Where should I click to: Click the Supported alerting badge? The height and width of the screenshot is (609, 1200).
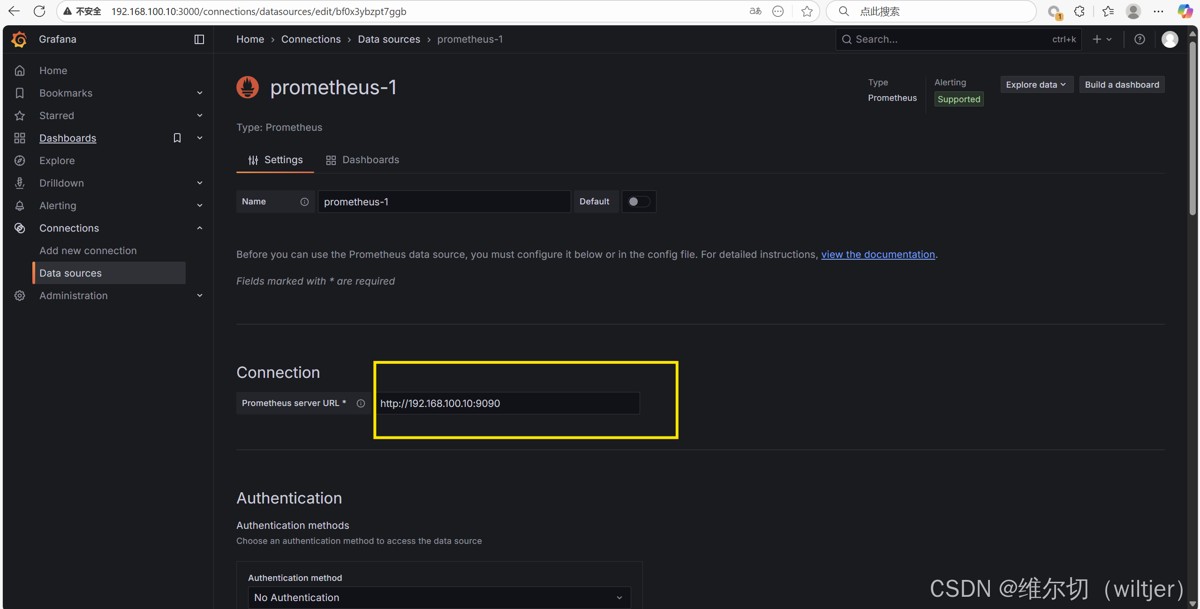pos(959,99)
